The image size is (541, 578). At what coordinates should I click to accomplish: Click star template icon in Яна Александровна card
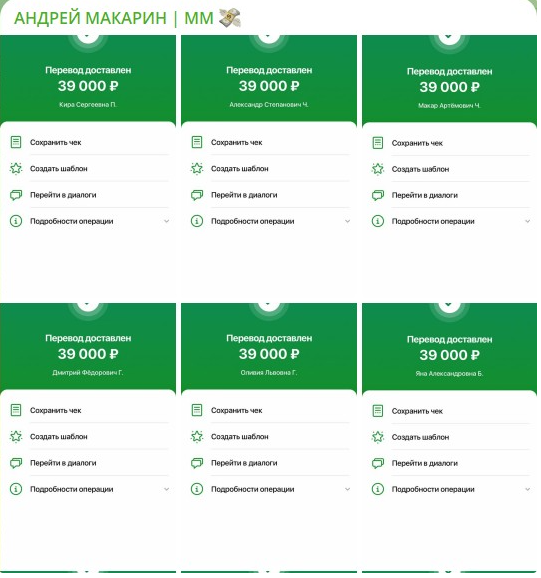378,437
